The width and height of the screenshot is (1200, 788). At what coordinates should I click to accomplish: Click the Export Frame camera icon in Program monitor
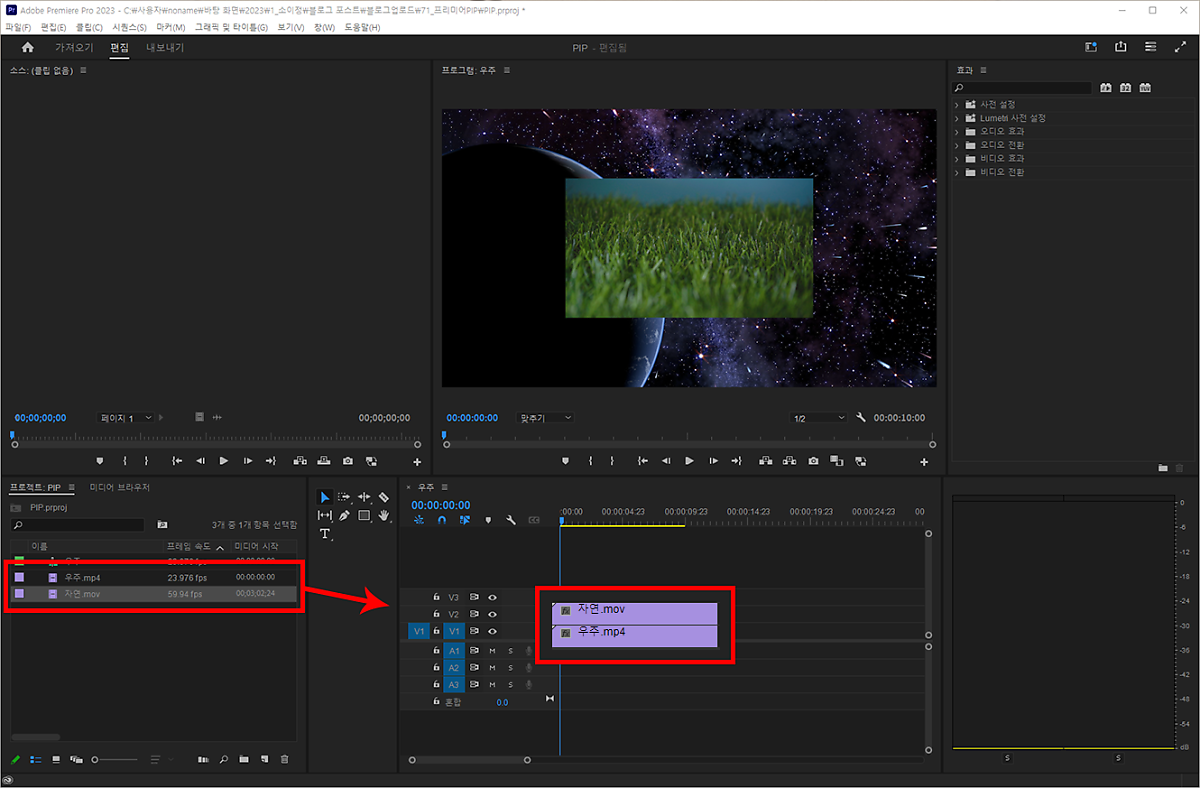click(813, 461)
